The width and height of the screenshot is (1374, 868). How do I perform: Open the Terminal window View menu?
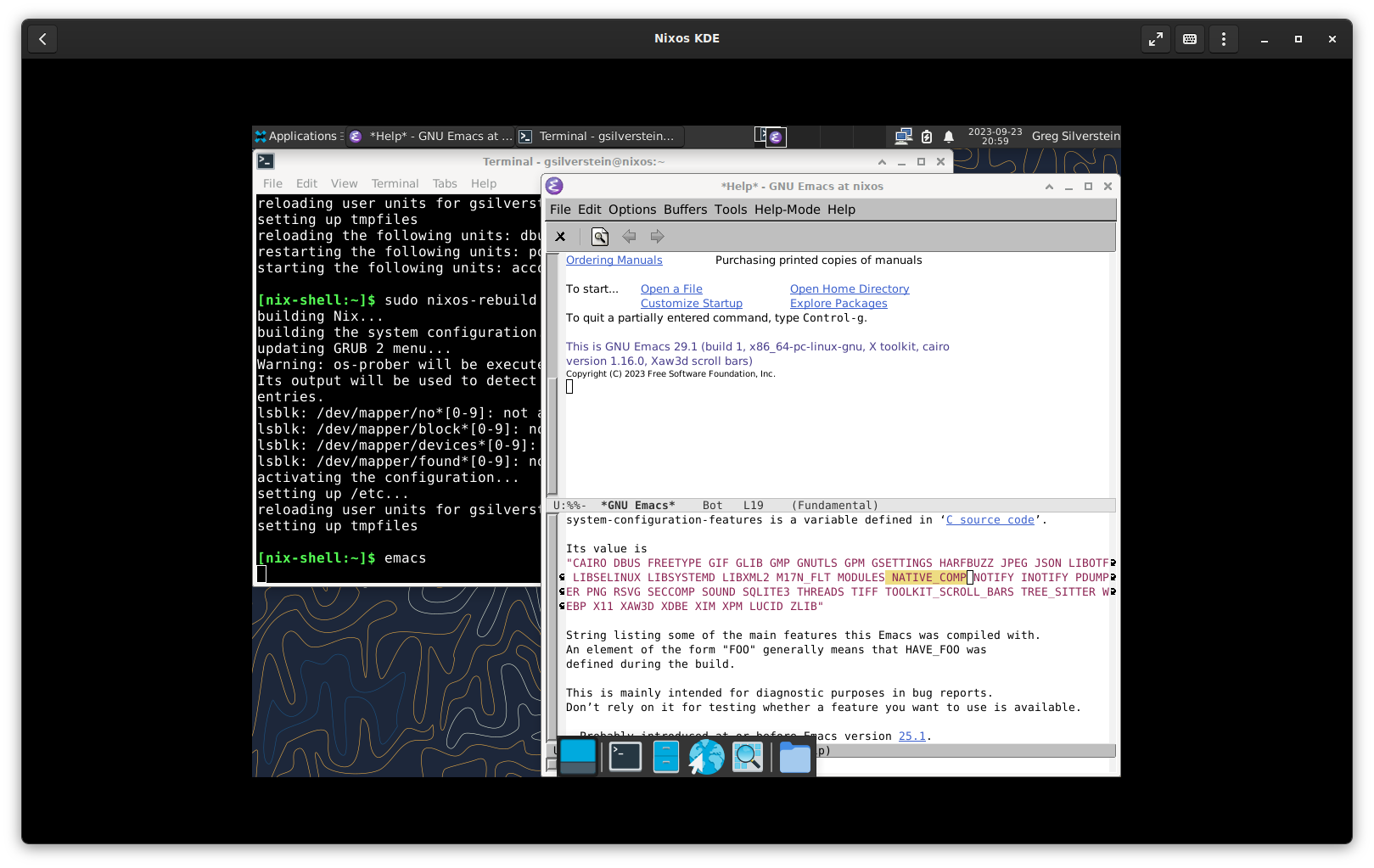[x=344, y=183]
